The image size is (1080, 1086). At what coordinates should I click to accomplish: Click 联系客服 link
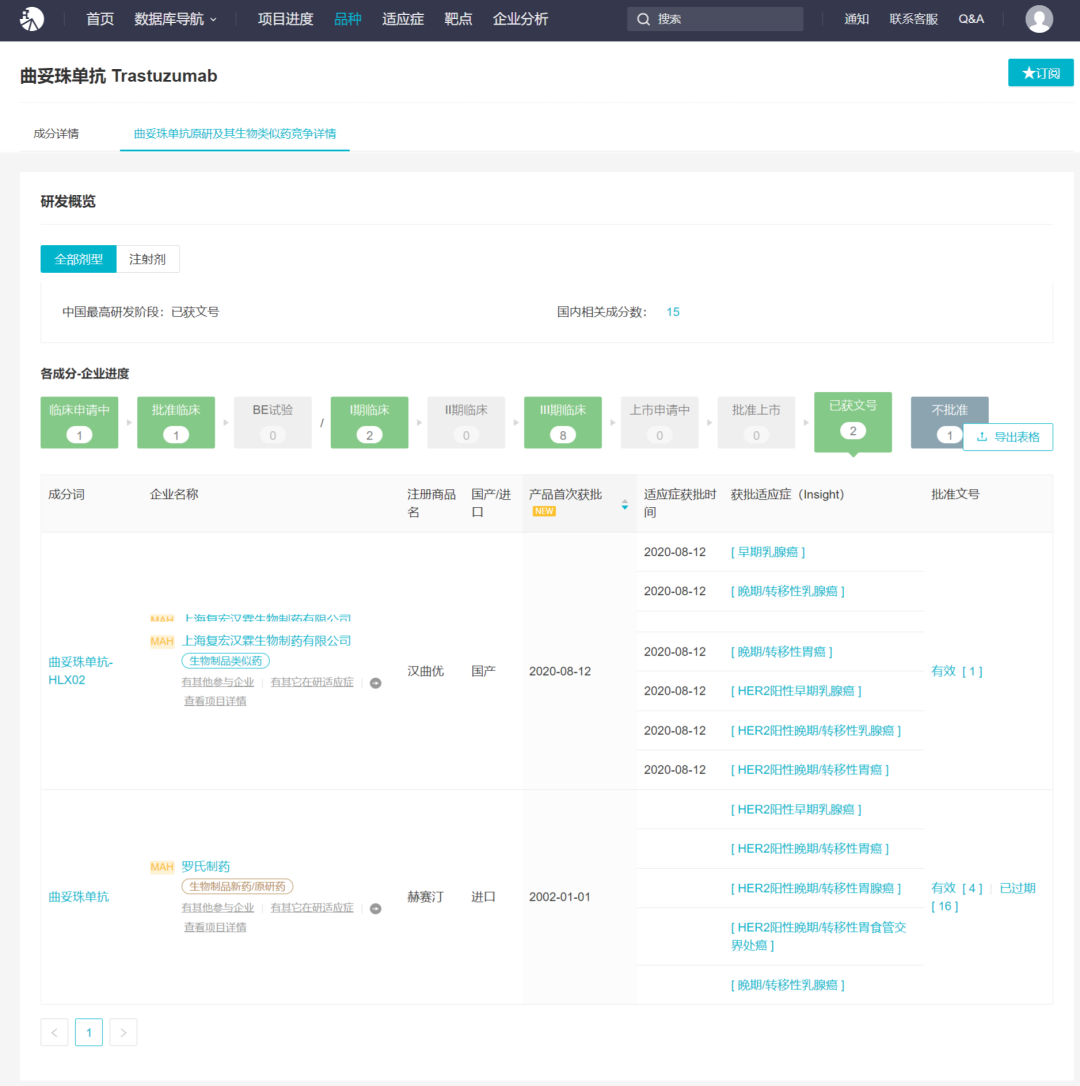pos(913,19)
